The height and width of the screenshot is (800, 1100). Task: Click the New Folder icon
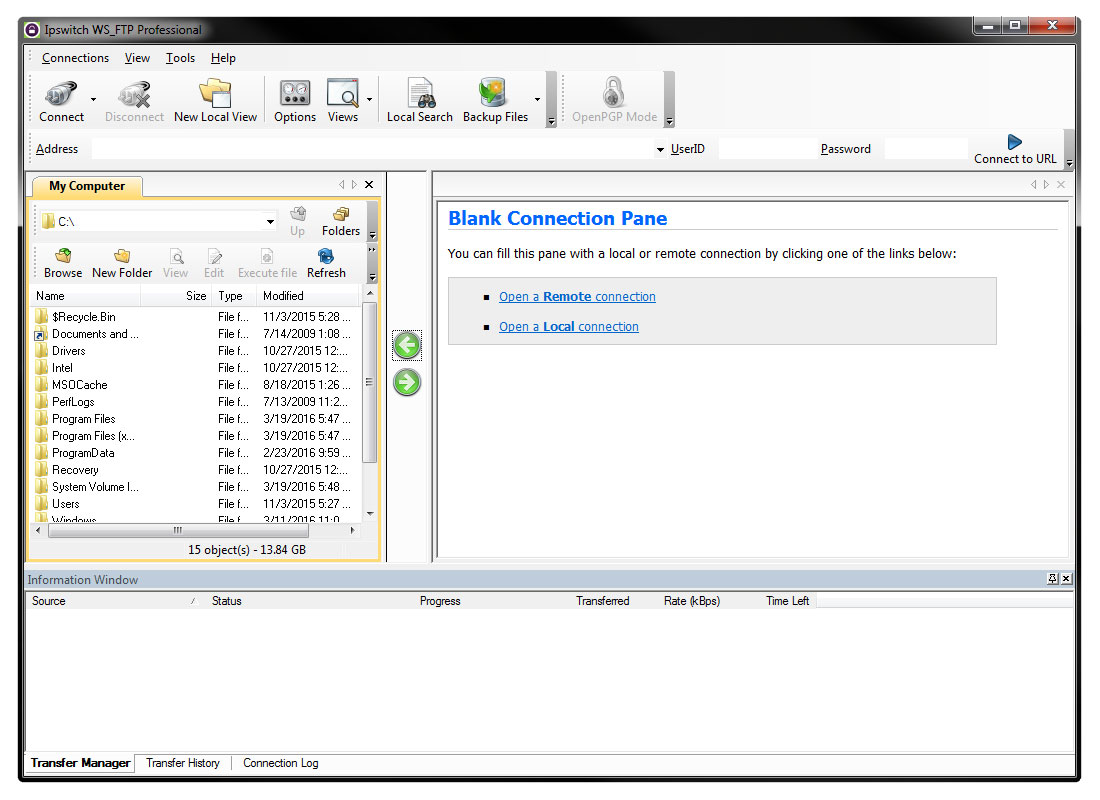click(x=122, y=264)
